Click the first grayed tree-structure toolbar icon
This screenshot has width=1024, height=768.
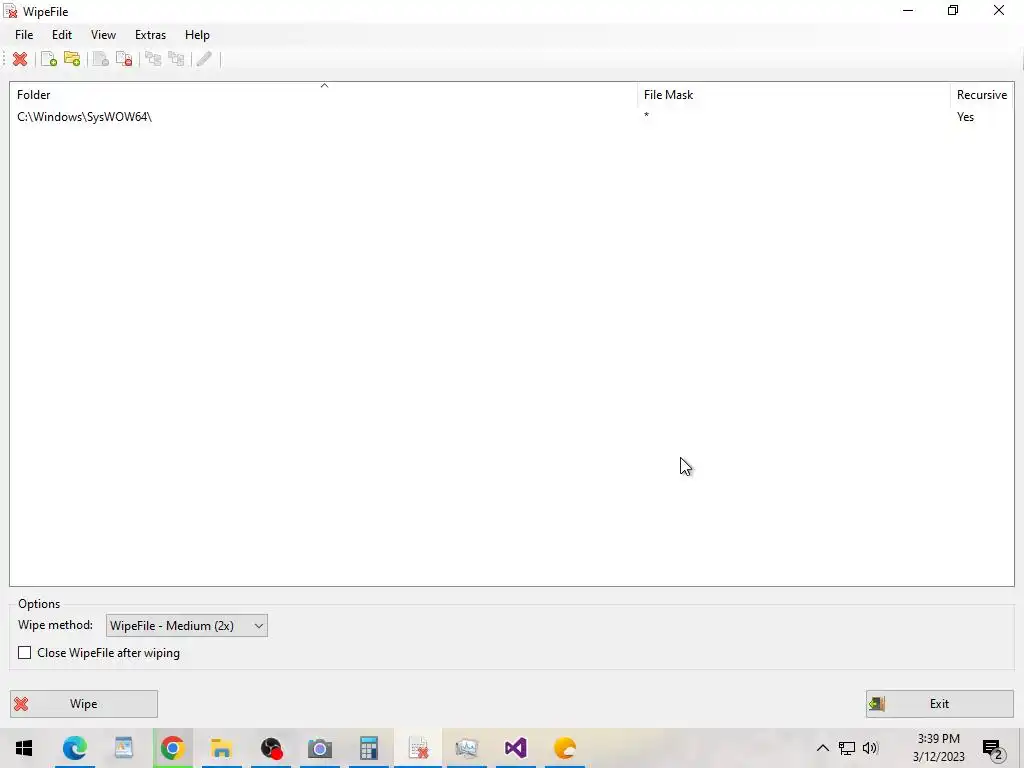[x=153, y=59]
